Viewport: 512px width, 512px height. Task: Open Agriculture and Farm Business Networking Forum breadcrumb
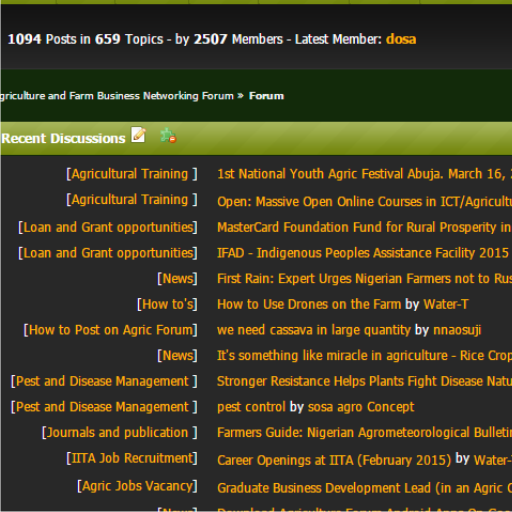coord(117,96)
